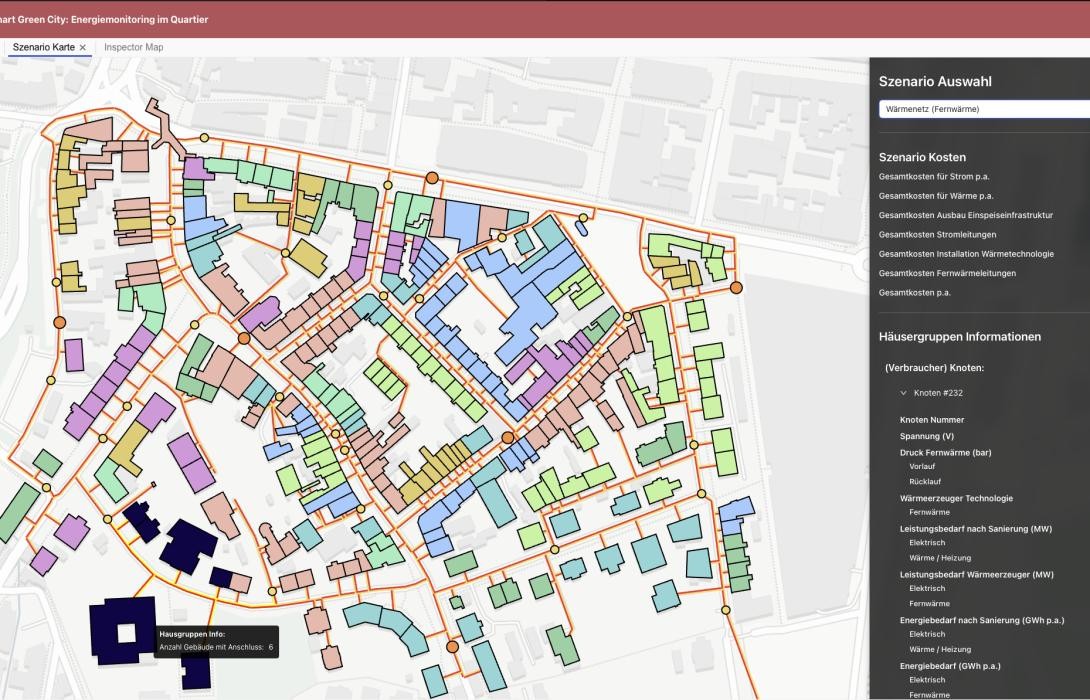
Task: Select the orange node on the left network edge
Action: 58,322
